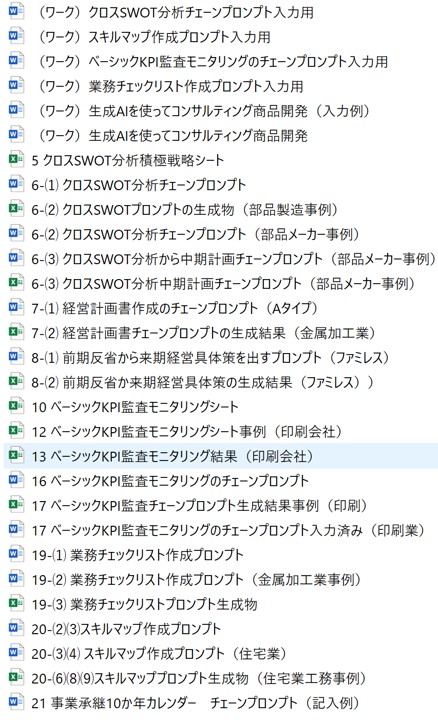The width and height of the screenshot is (438, 720).
Task: Select file name 20-(3)(4) スキルマップ作成プロンプト（住宅業）
Action: click(159, 653)
